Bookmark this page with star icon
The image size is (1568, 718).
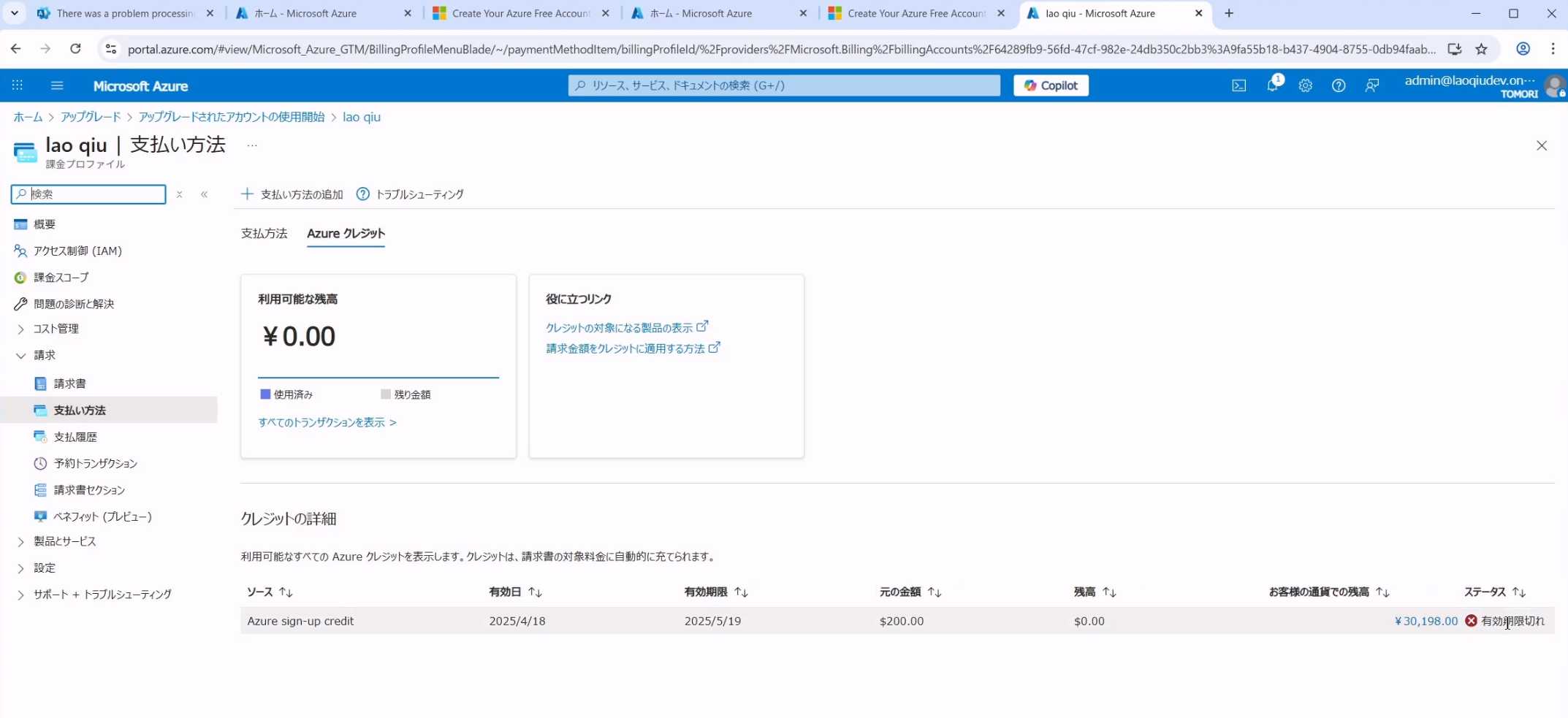pyautogui.click(x=1481, y=49)
